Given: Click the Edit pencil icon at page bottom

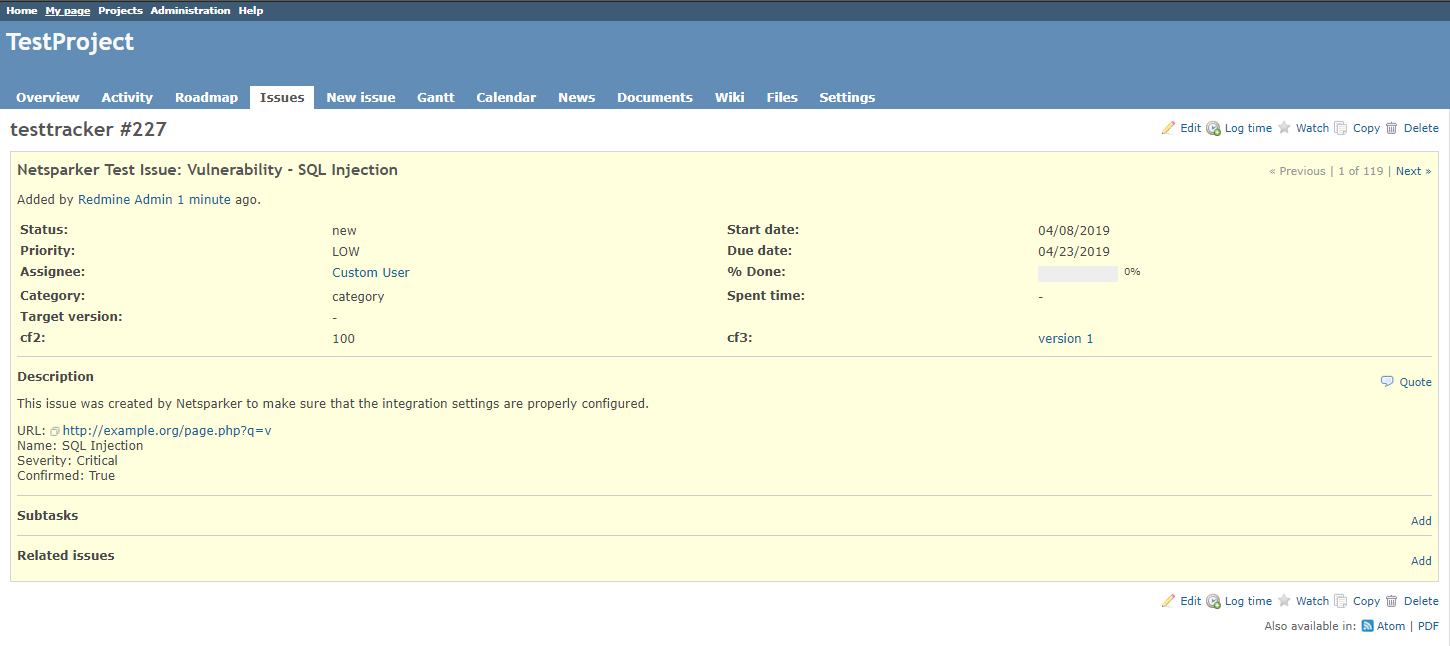Looking at the screenshot, I should [1168, 600].
